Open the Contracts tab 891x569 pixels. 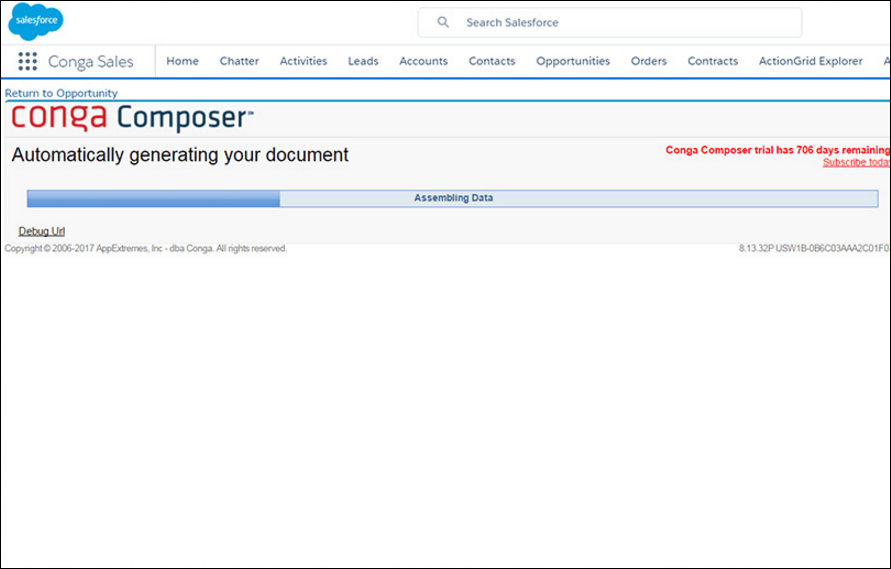713,61
